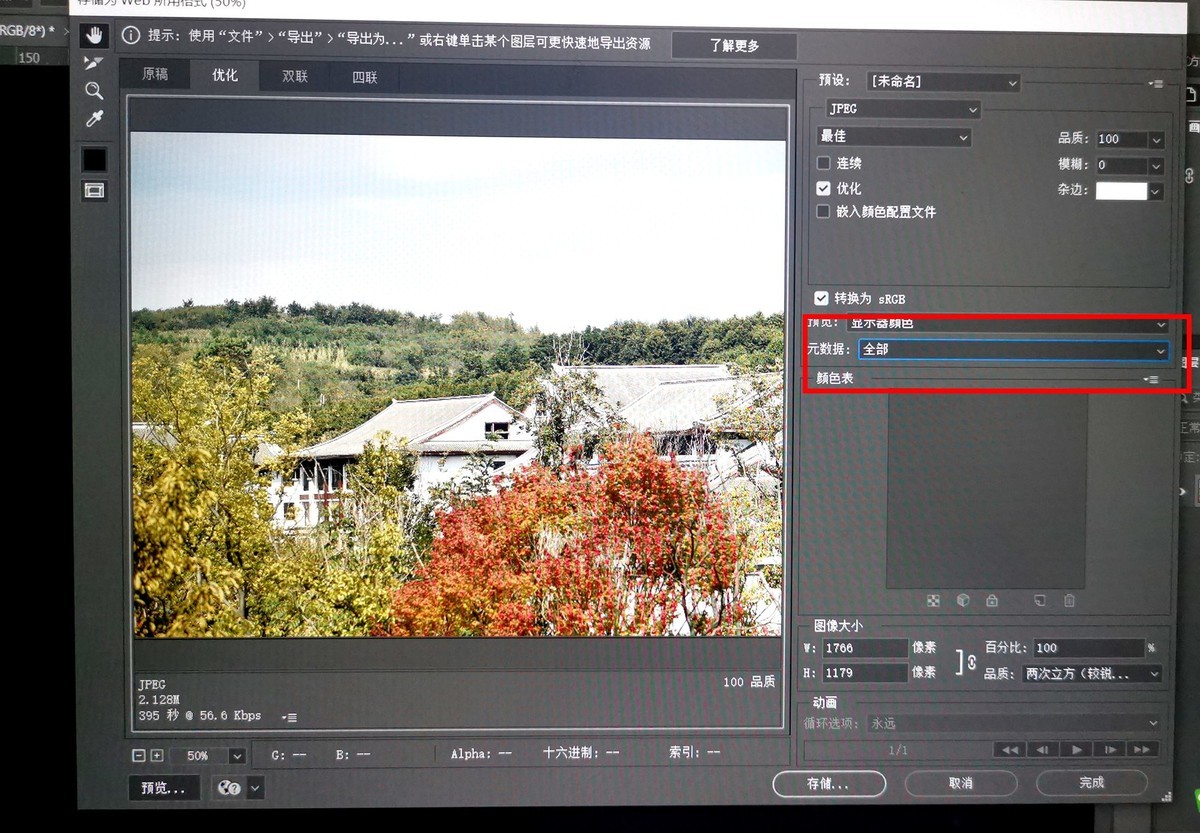Open the JPEG file format dropdown
Screen dimensions: 1200x833
tap(903, 109)
